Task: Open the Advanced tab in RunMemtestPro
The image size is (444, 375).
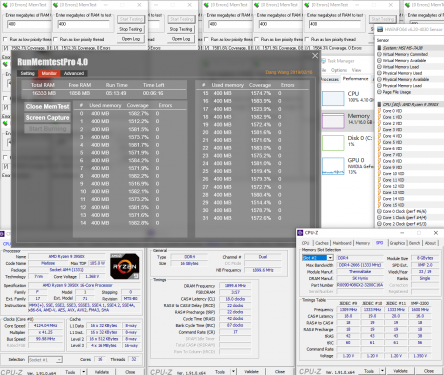Action: click(x=74, y=73)
